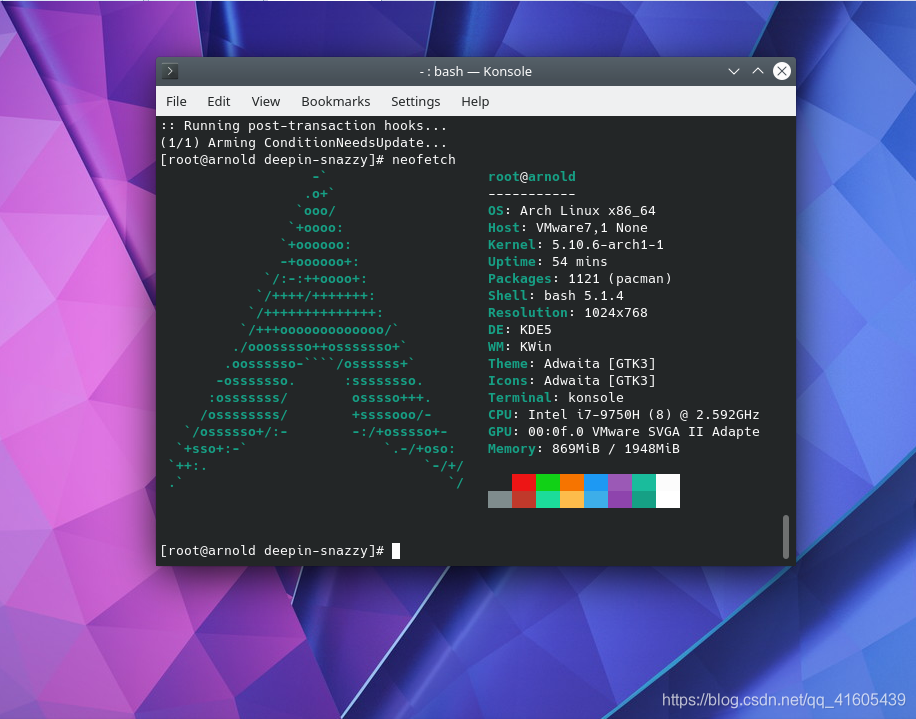Click the 'Memory: 869MiB / 1948MiB' line
Image resolution: width=916 pixels, height=719 pixels.
584,449
